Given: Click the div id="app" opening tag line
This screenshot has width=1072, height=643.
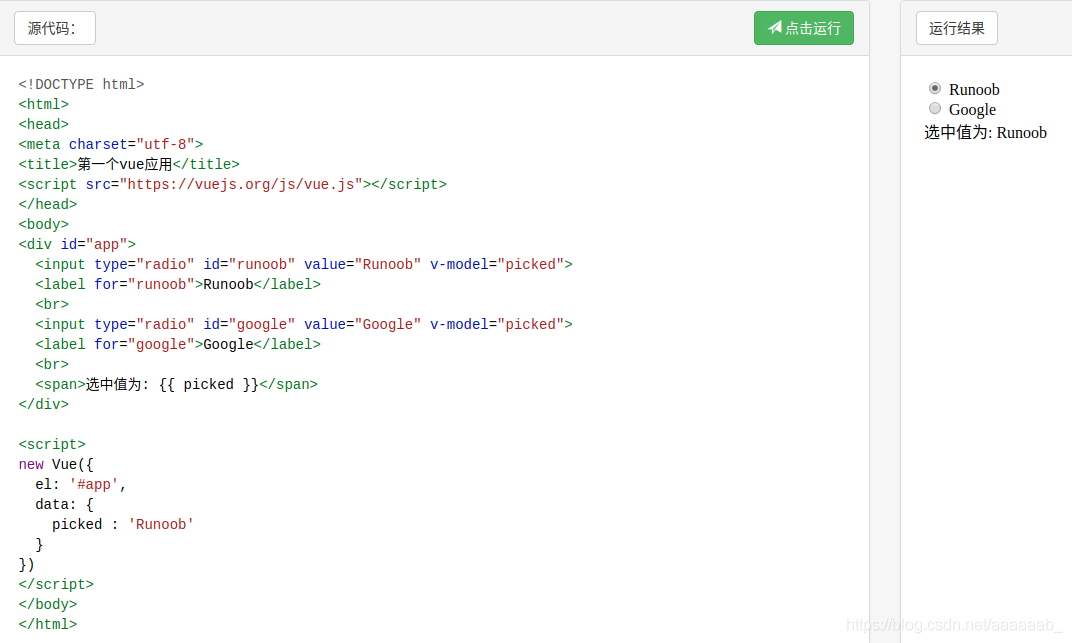Looking at the screenshot, I should click(x=77, y=244).
